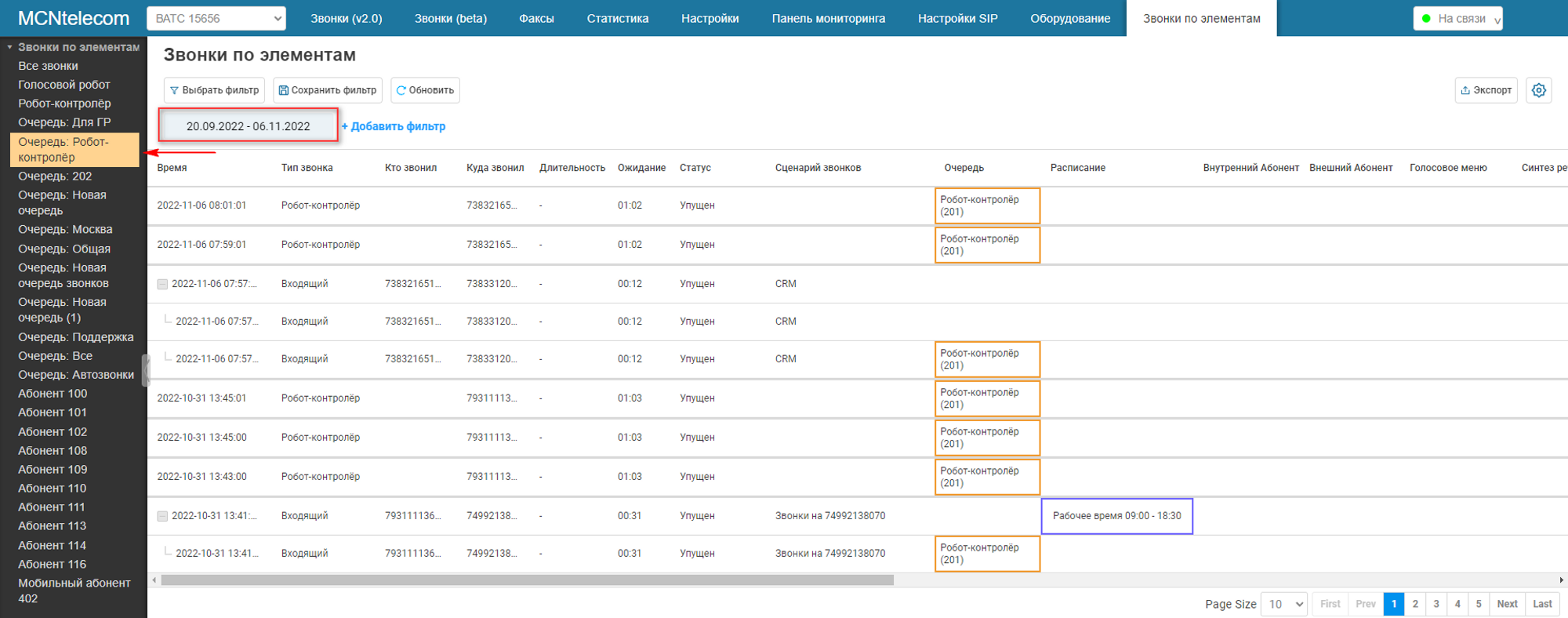Viewport: 1568px width, 618px height.
Task: Go to page 2
Action: coord(1415,604)
